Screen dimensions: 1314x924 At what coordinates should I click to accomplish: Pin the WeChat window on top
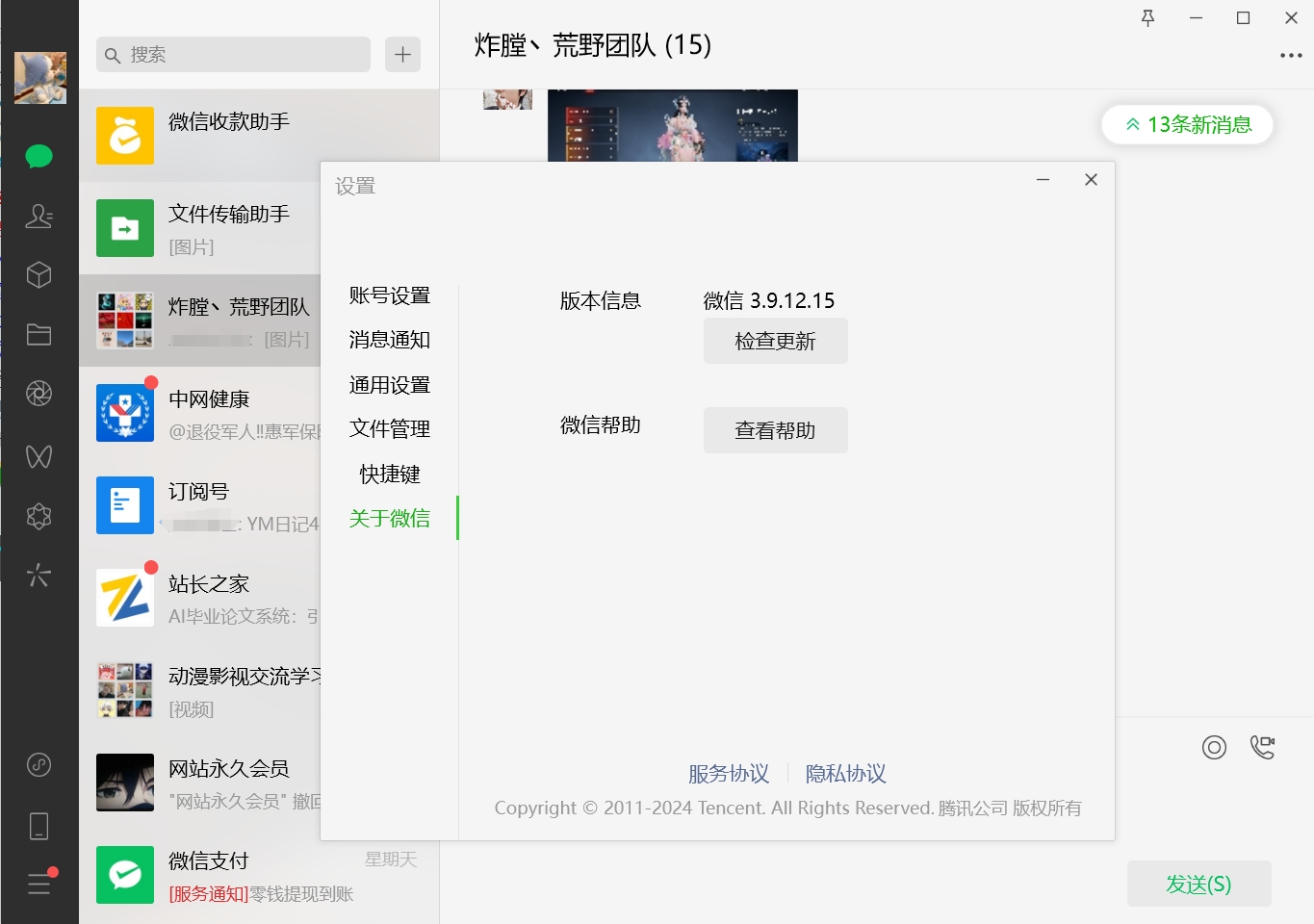pos(1147,18)
